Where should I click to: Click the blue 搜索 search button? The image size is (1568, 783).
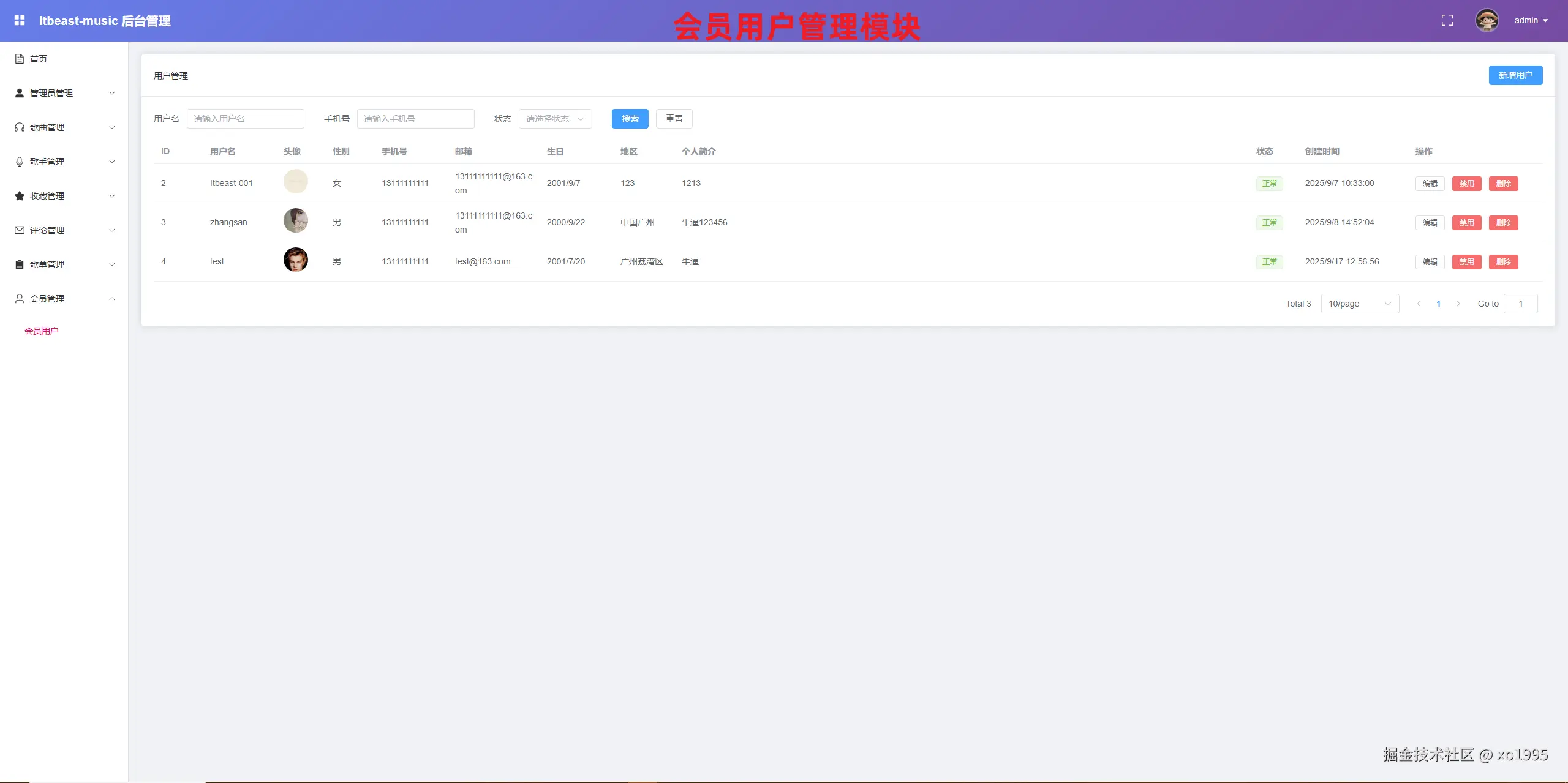(630, 119)
